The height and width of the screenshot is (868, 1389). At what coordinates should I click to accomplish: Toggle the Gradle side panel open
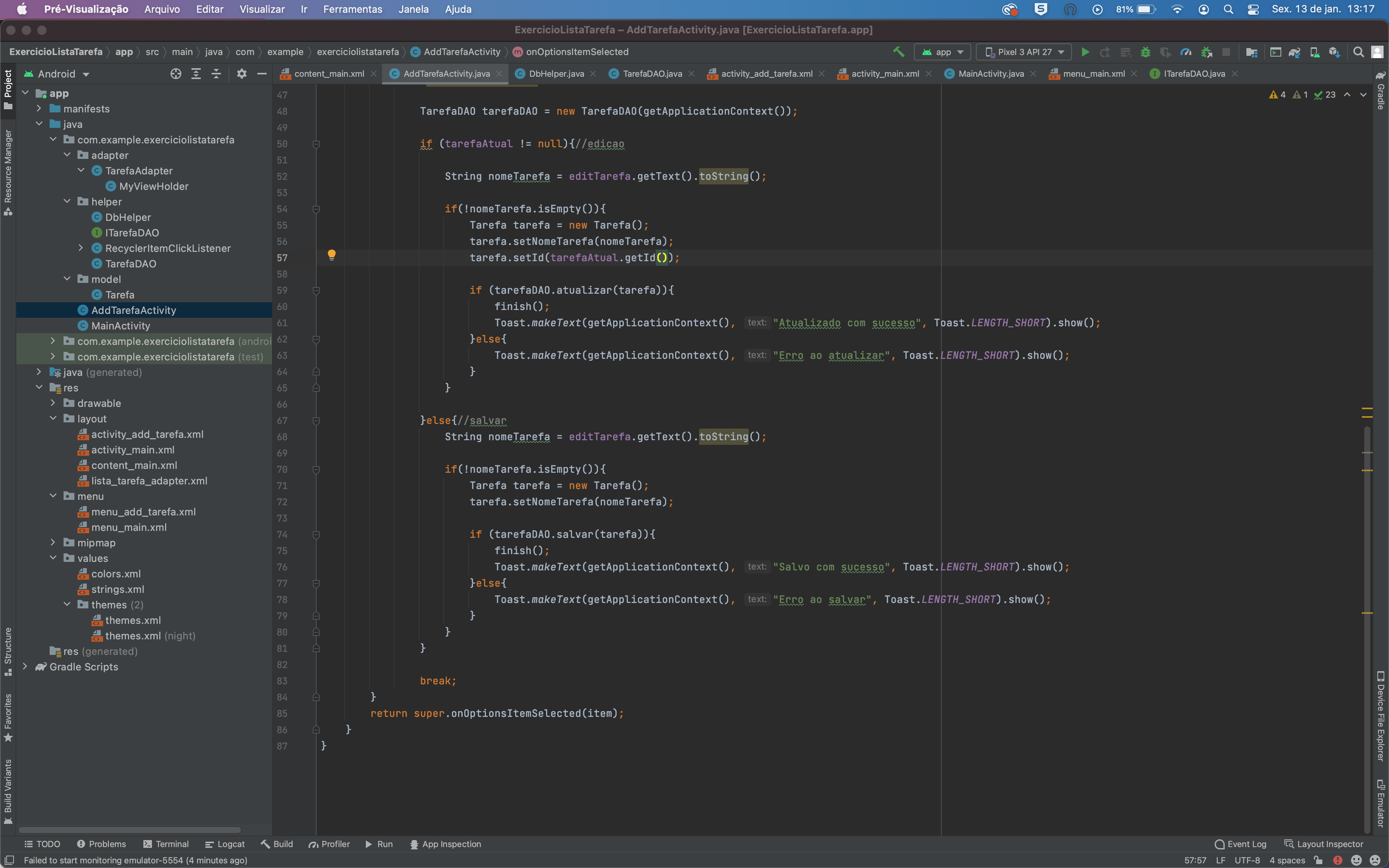1380,92
